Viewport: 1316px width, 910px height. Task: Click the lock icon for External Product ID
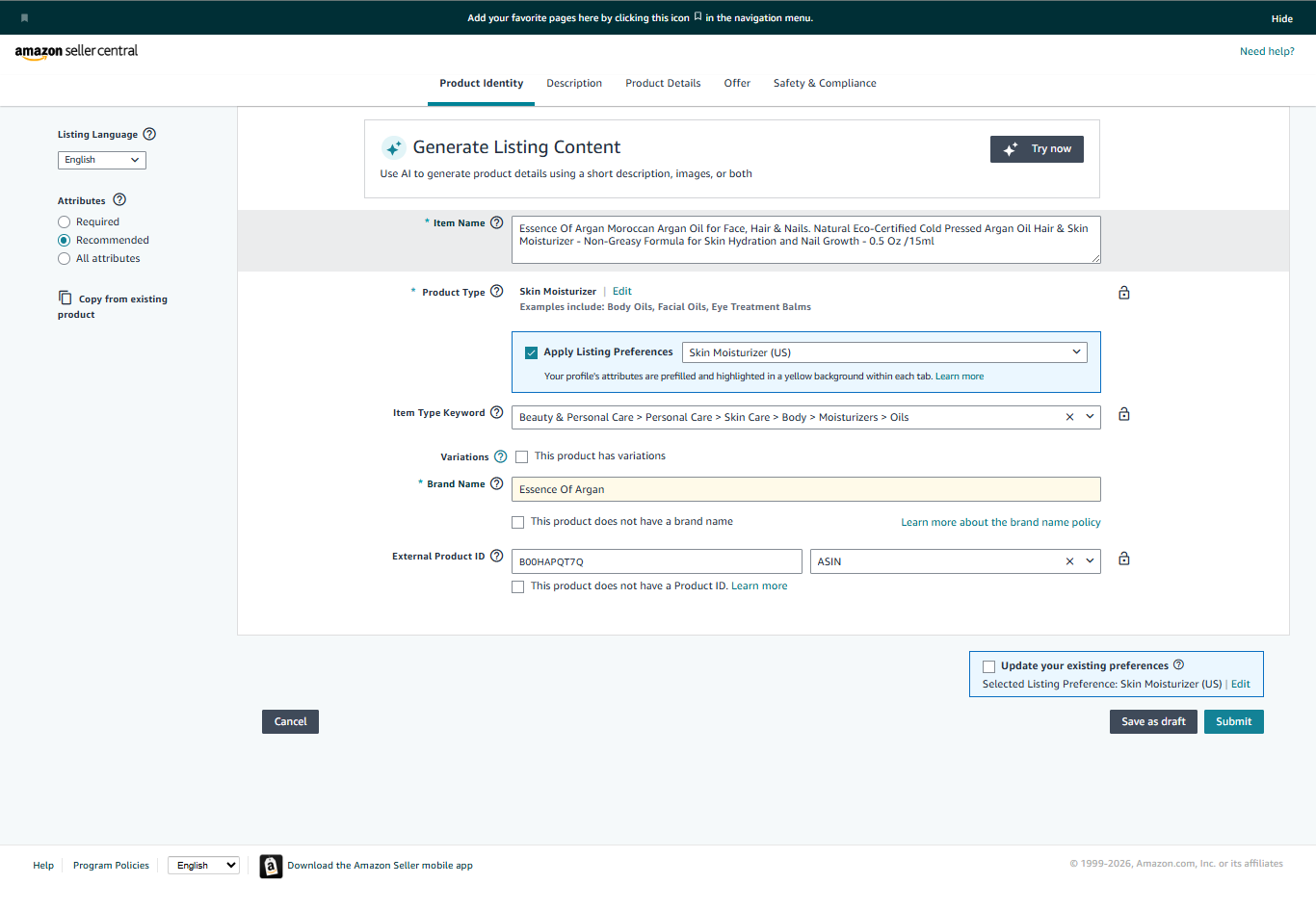point(1124,559)
